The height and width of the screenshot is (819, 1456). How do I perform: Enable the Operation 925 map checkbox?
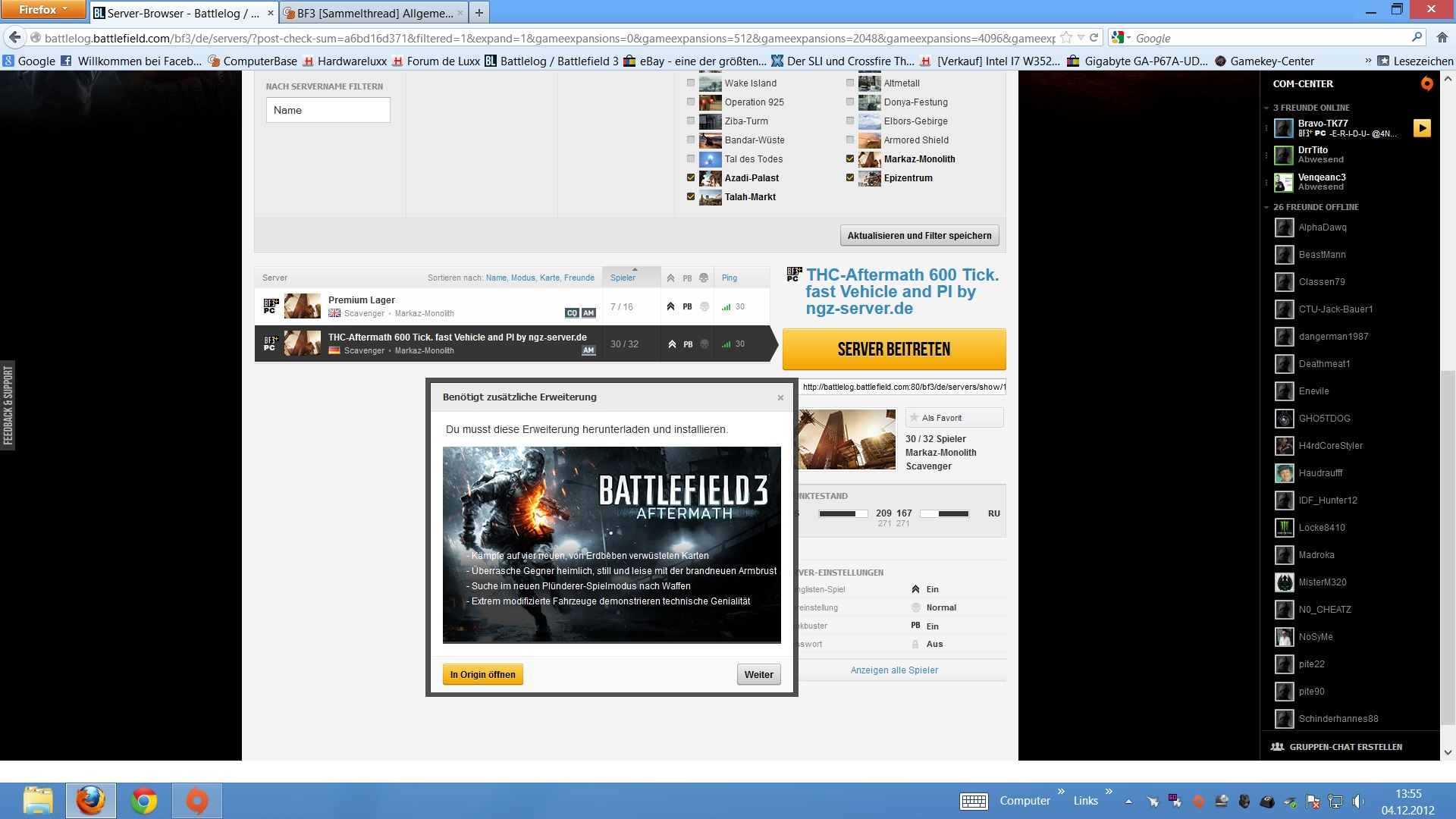(x=691, y=102)
